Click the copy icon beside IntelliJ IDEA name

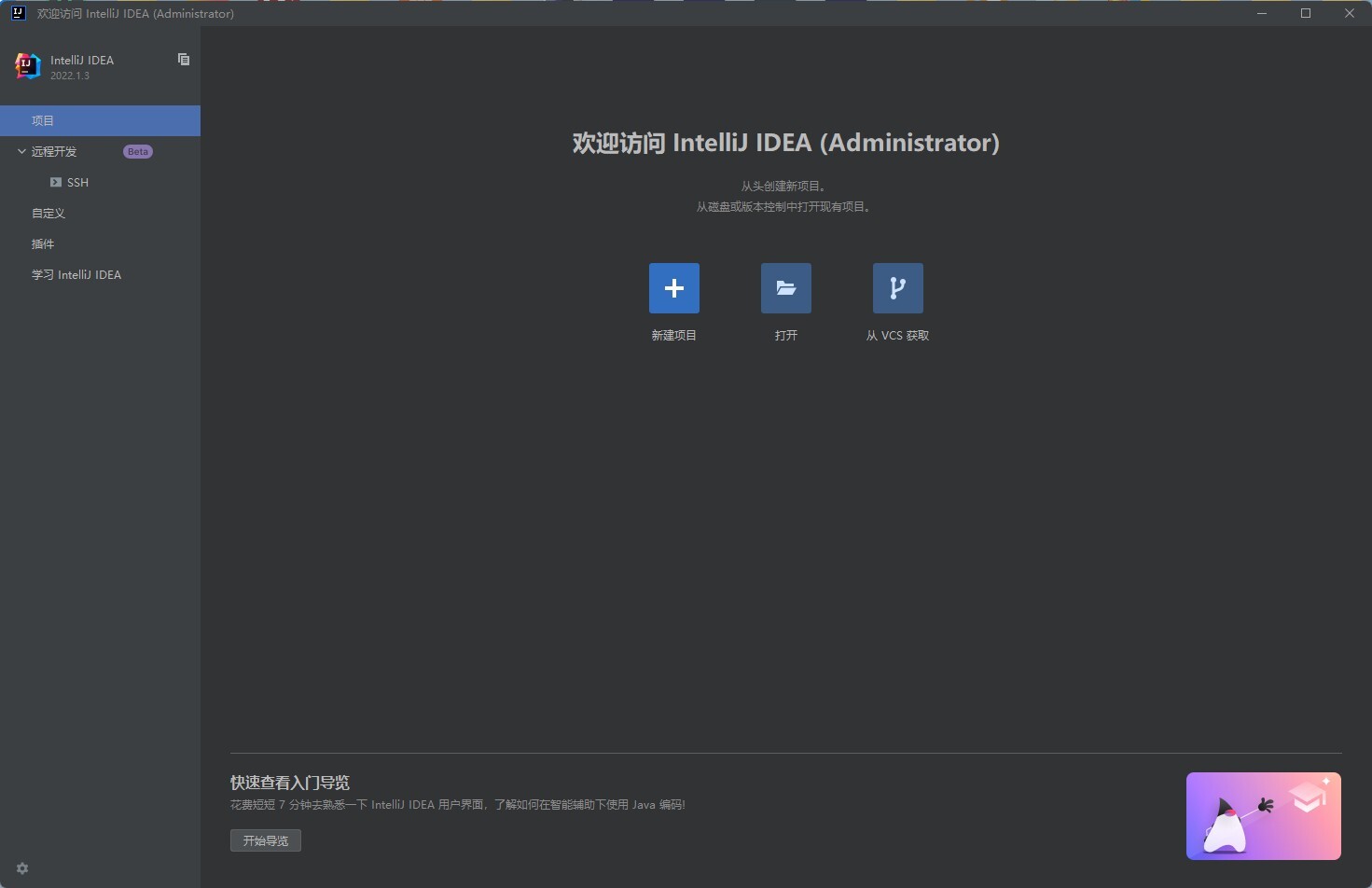[184, 59]
